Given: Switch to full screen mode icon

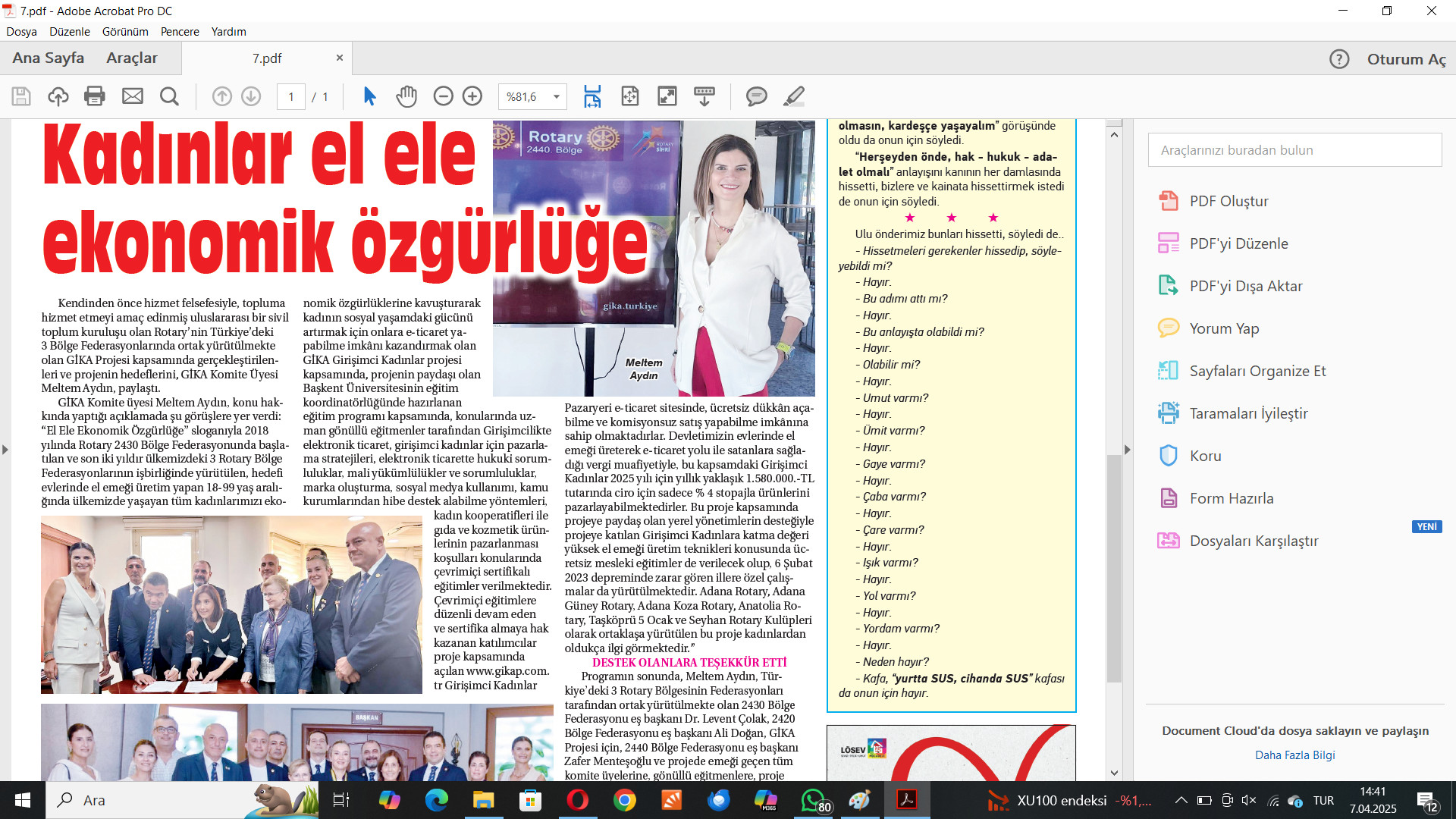Looking at the screenshot, I should coord(667,96).
